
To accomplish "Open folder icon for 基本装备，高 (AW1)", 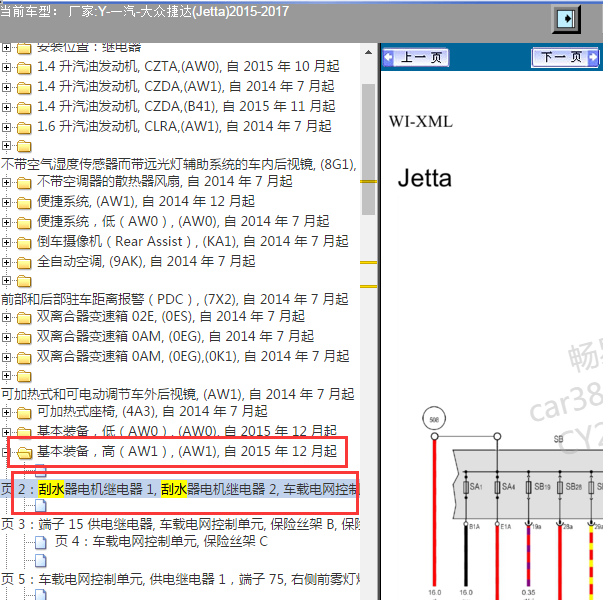I will point(25,453).
